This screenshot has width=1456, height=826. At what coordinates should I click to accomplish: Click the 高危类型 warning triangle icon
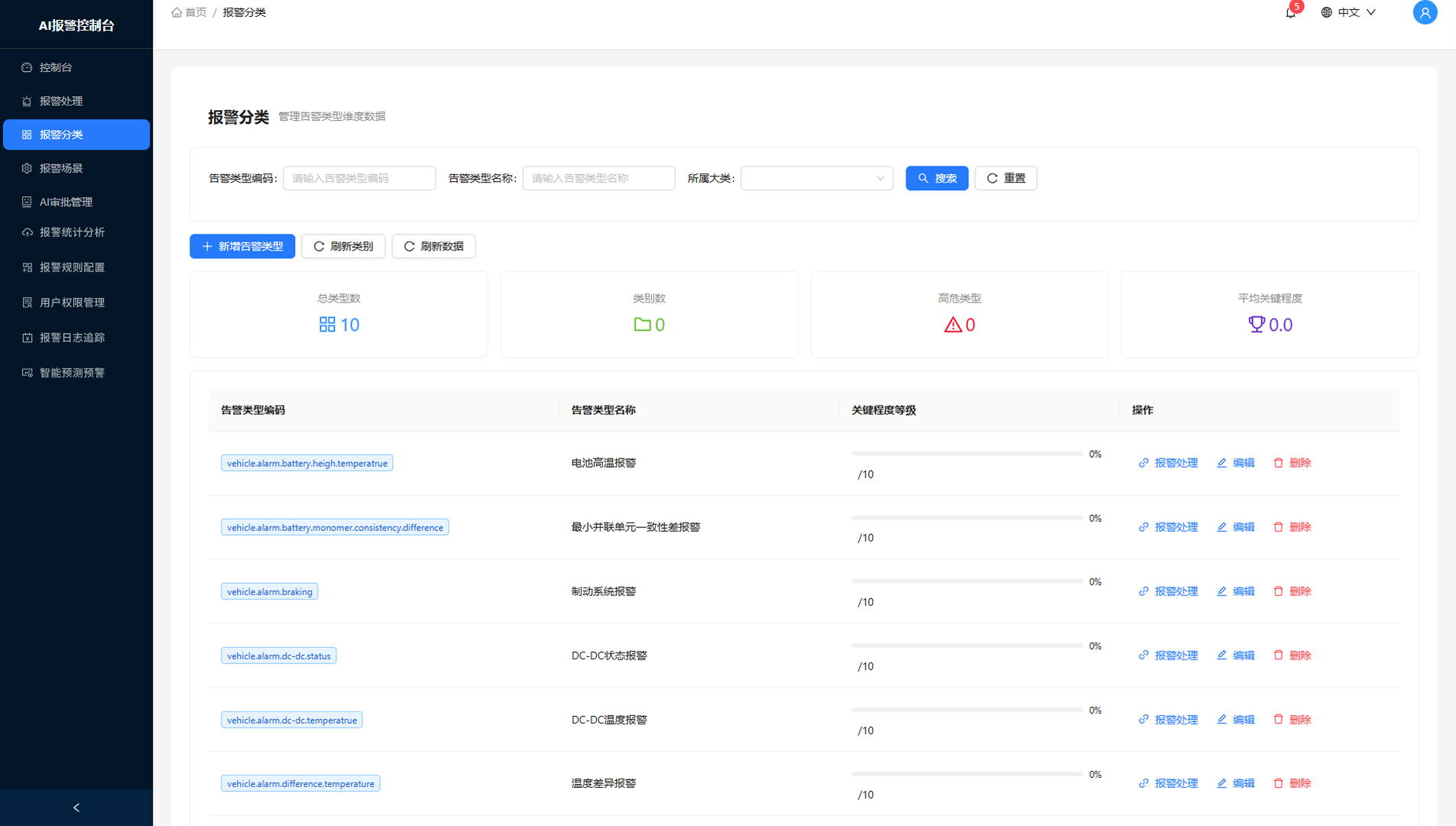[952, 325]
